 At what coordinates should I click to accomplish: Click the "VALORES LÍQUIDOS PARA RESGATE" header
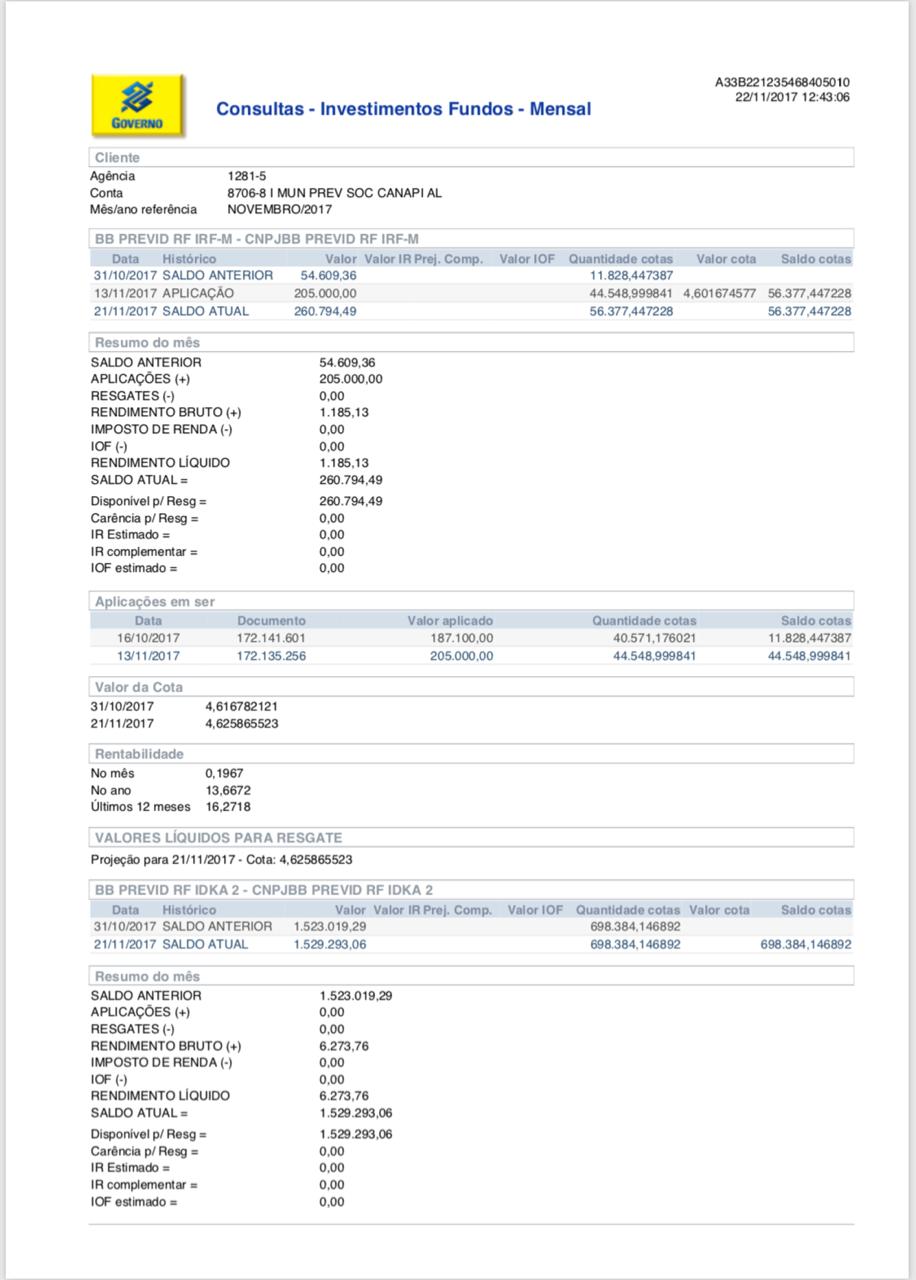pyautogui.click(x=472, y=838)
